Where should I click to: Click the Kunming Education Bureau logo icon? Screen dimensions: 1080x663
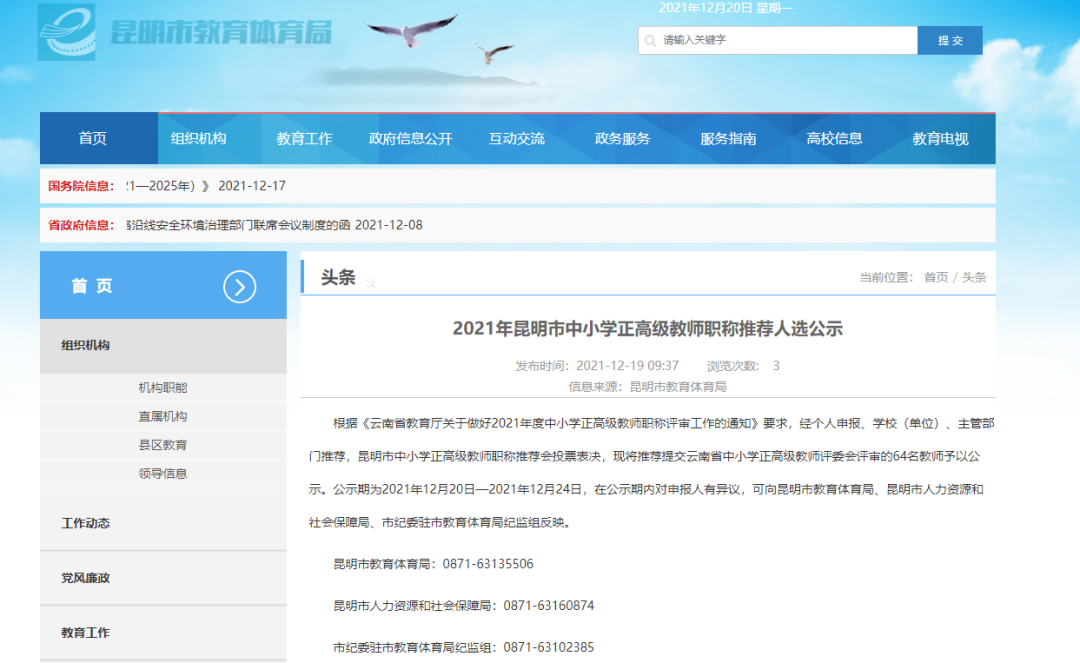(x=66, y=32)
